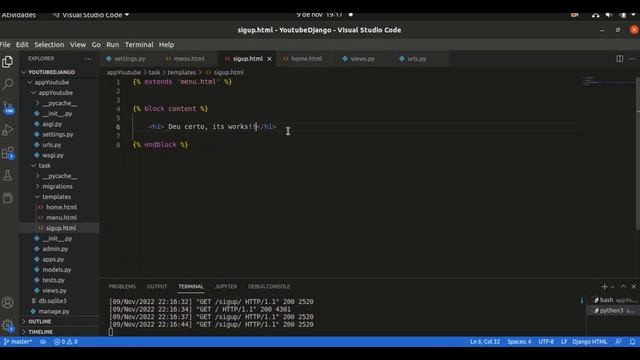Switch to the home.html tab

click(x=306, y=59)
